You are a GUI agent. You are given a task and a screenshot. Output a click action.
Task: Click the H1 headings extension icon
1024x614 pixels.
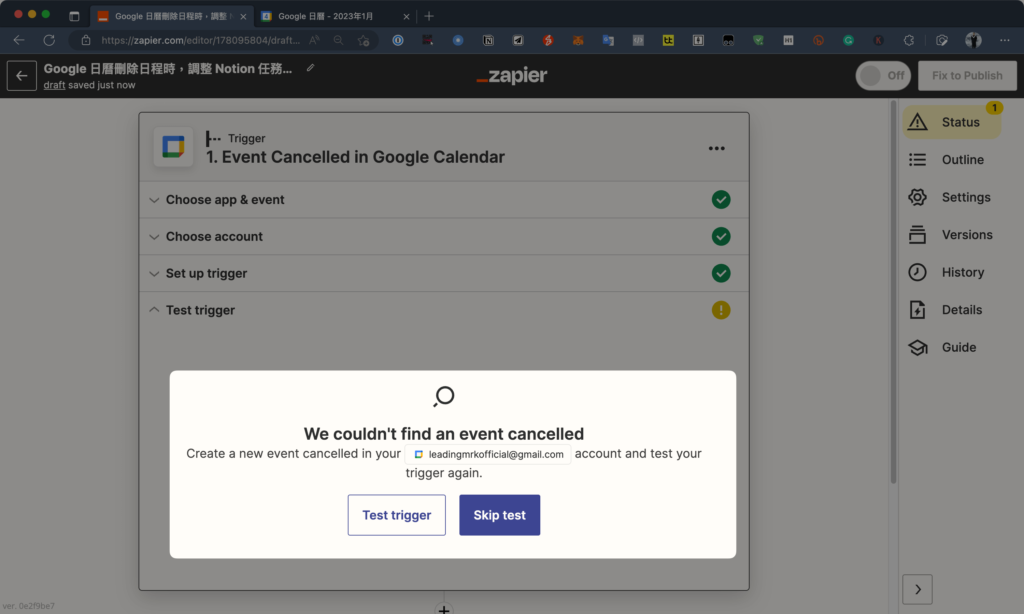[788, 40]
